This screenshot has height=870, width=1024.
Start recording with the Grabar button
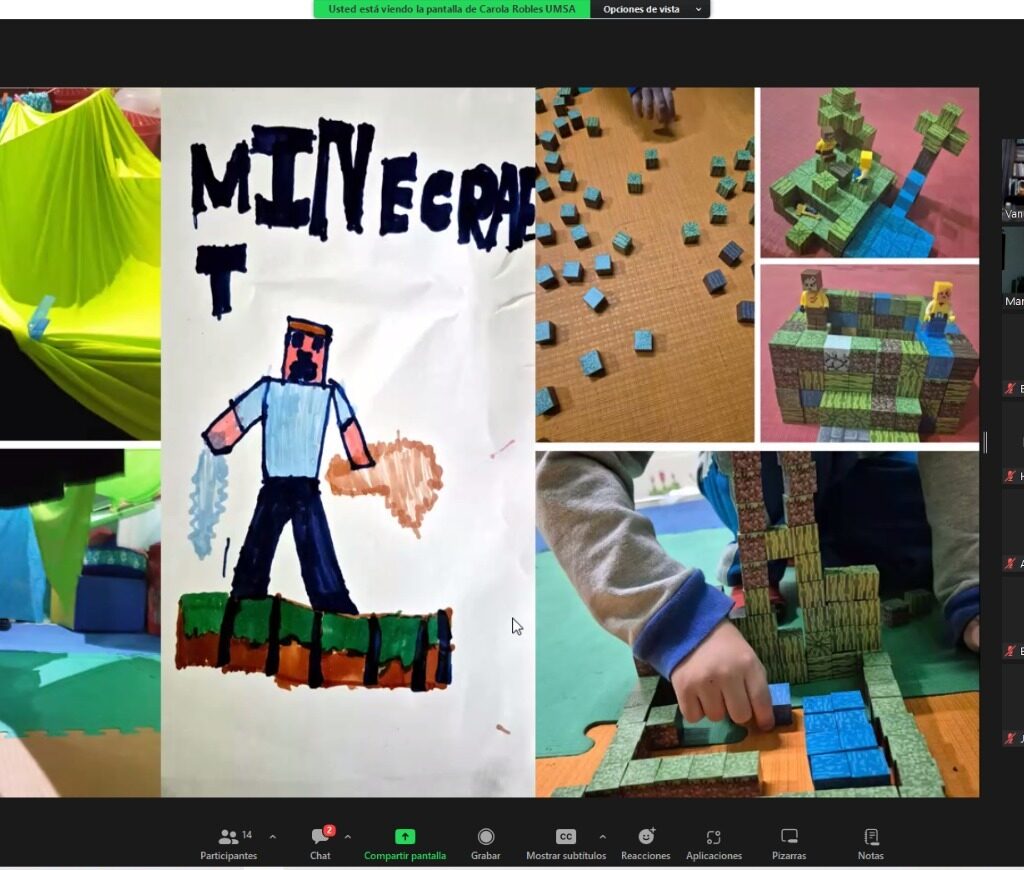485,843
